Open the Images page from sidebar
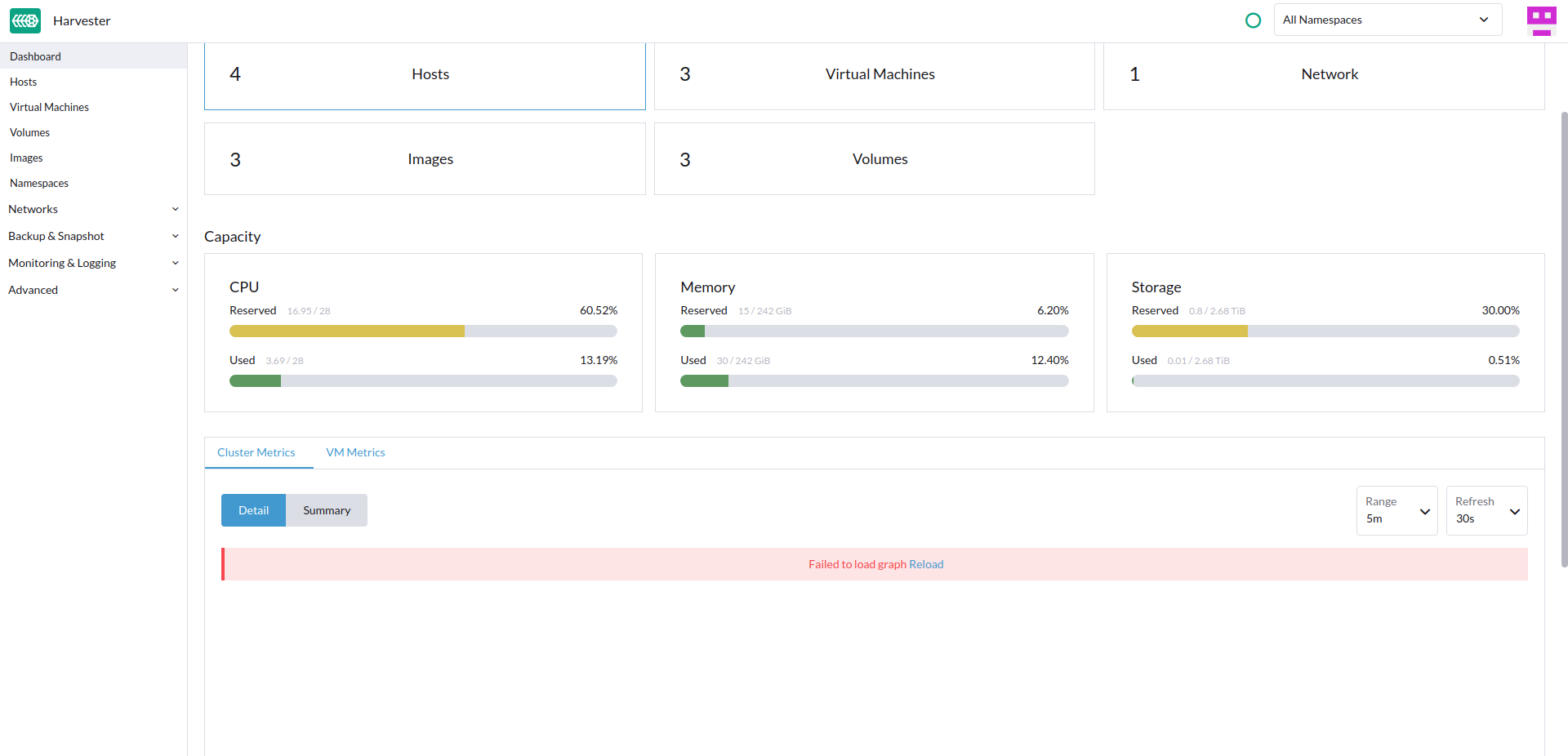Image resolution: width=1568 pixels, height=756 pixels. [26, 157]
